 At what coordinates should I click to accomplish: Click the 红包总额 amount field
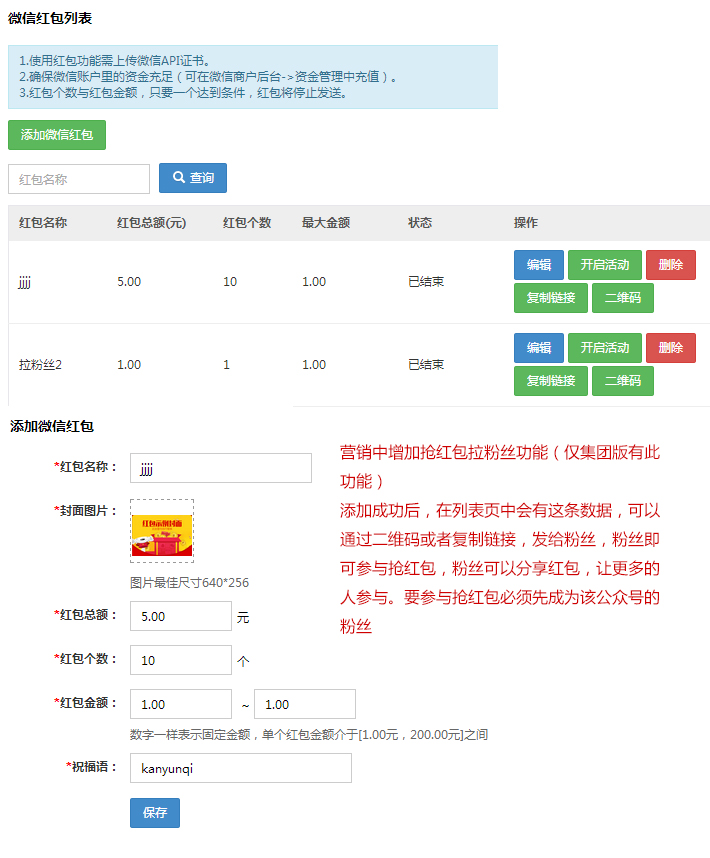click(x=181, y=616)
